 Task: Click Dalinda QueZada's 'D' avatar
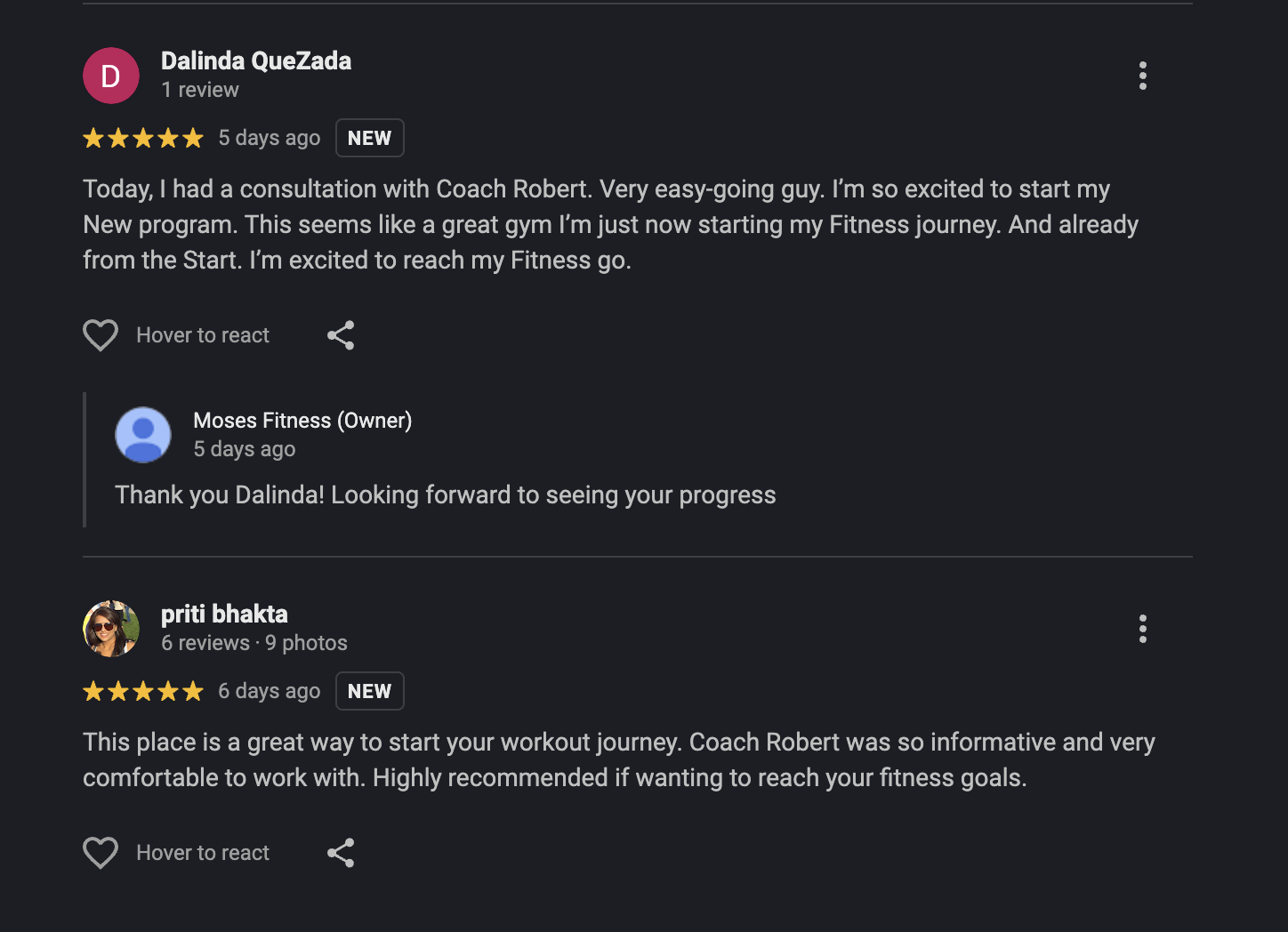pyautogui.click(x=111, y=76)
